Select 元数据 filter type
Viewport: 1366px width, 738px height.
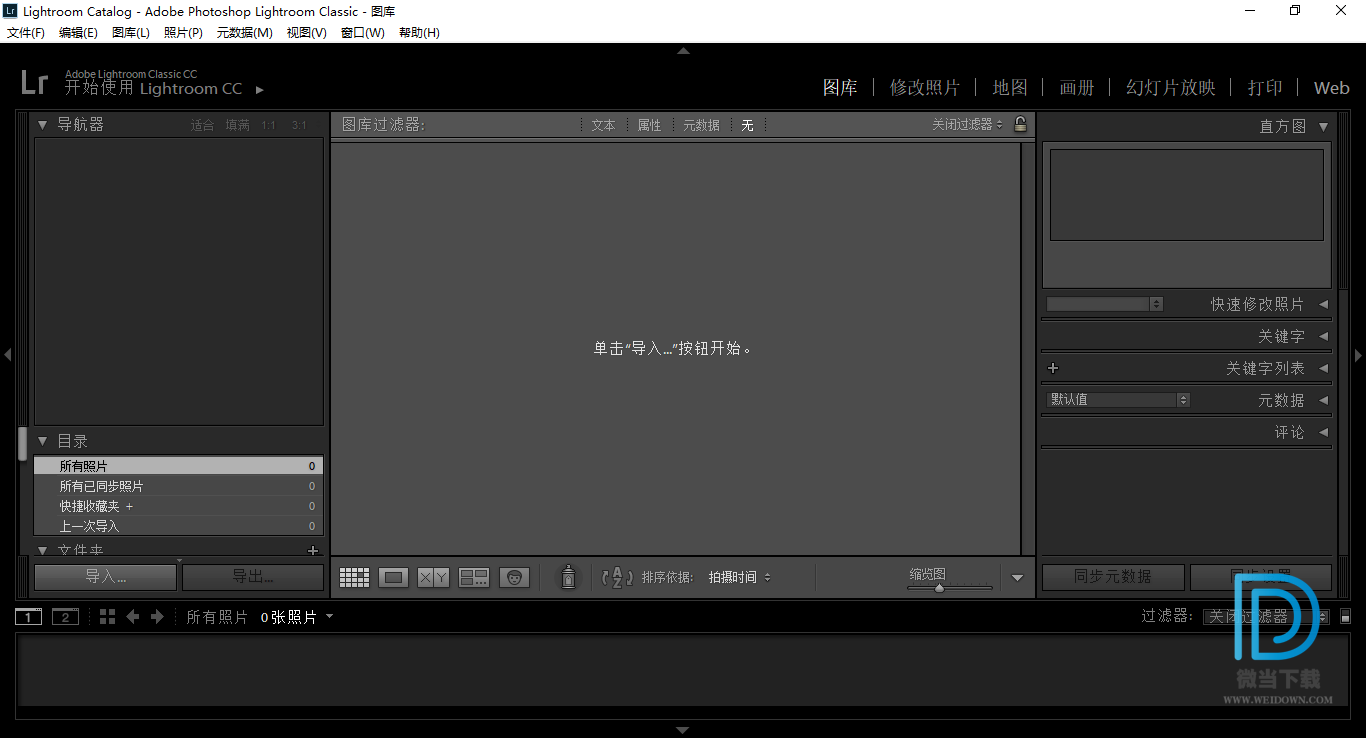(701, 125)
